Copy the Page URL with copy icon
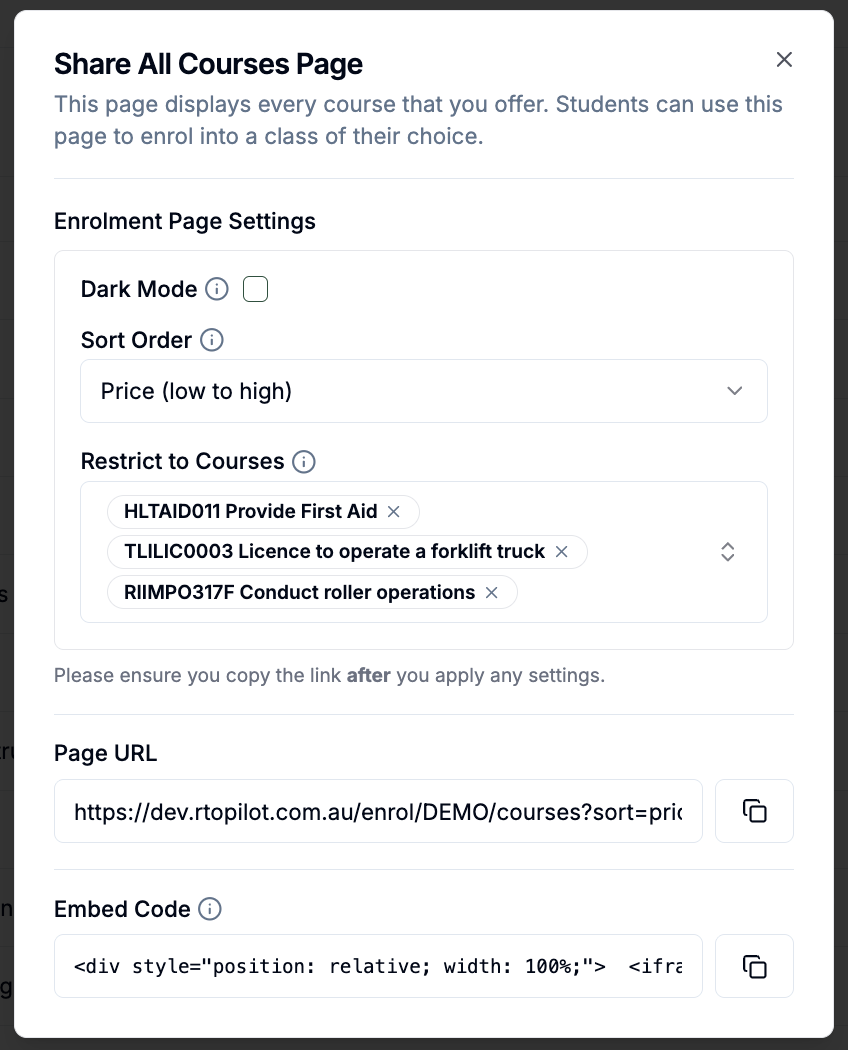 tap(754, 811)
